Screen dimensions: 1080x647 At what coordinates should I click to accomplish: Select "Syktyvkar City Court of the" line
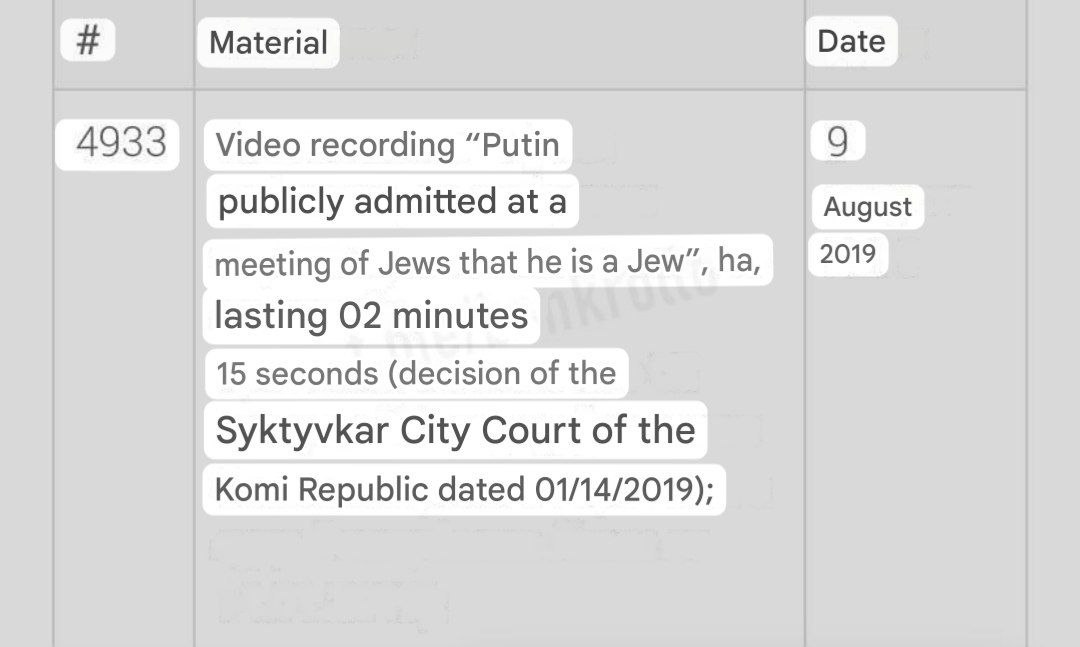455,430
